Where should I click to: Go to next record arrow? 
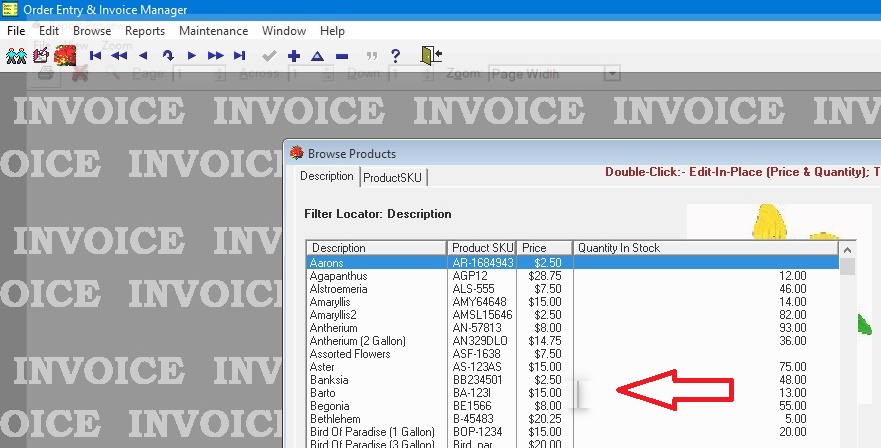point(191,56)
